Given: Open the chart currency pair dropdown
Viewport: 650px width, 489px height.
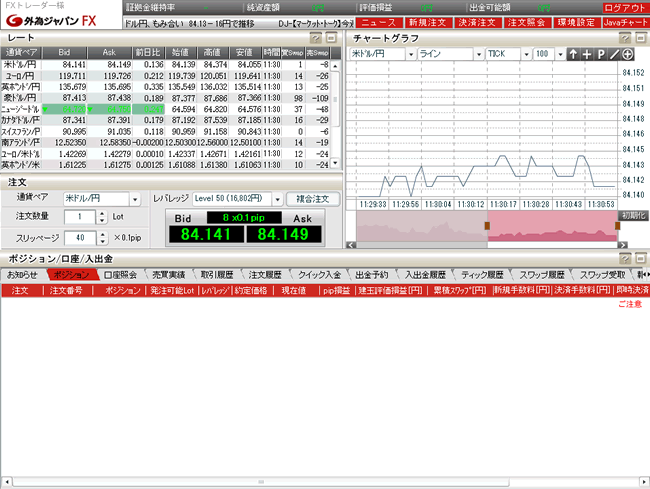Looking at the screenshot, I should [411, 54].
